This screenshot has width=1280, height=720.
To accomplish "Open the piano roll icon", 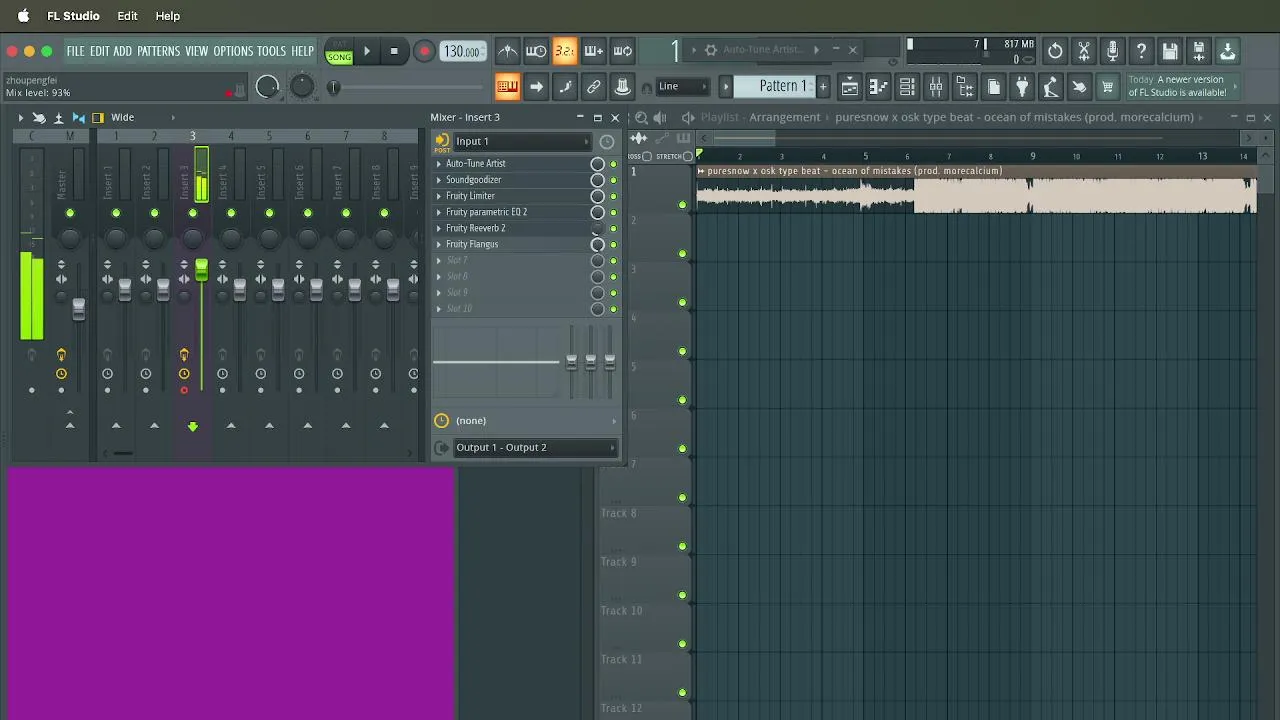I will click(878, 87).
